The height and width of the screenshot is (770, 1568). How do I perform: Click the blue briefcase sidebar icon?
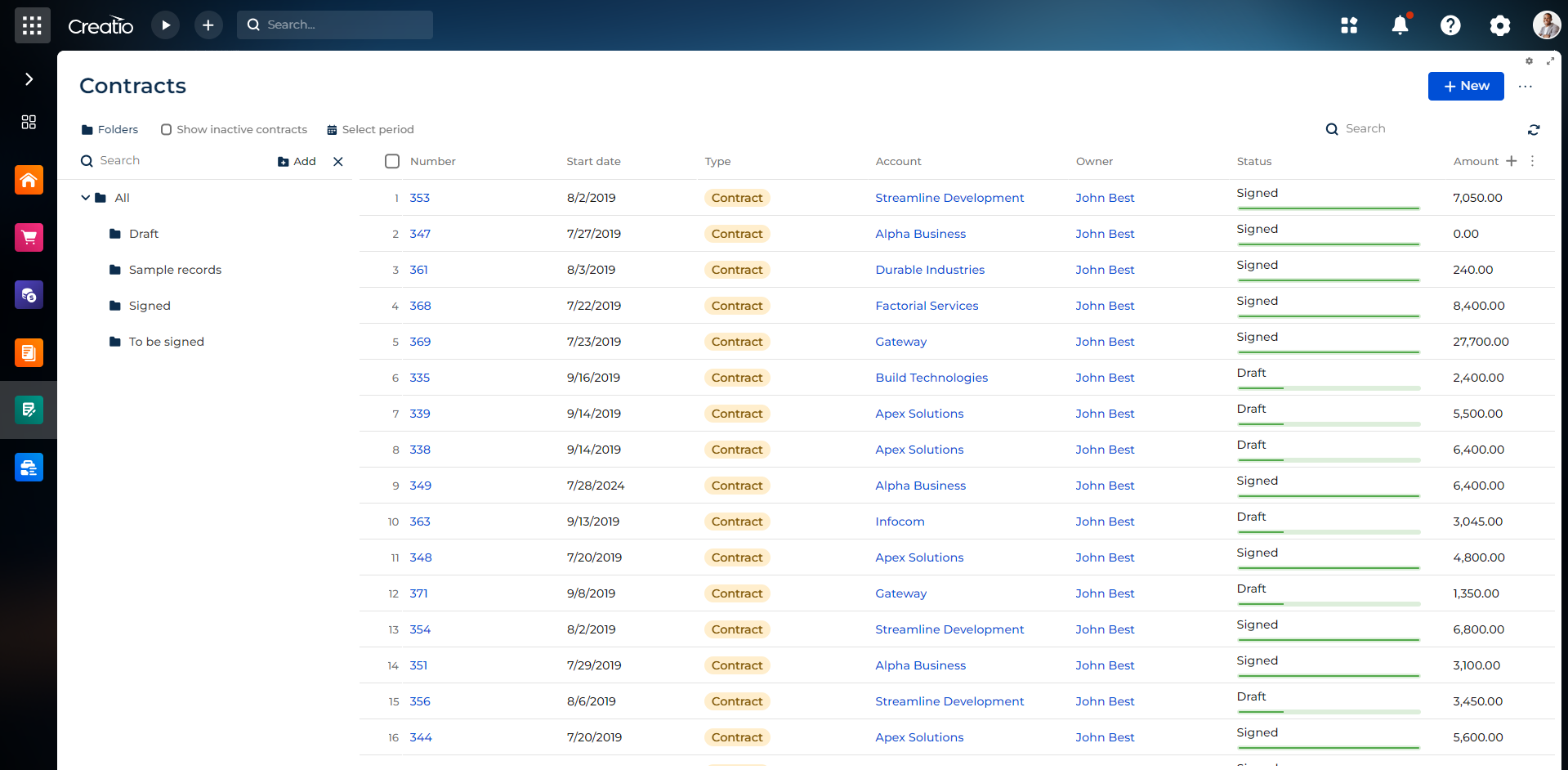(29, 467)
